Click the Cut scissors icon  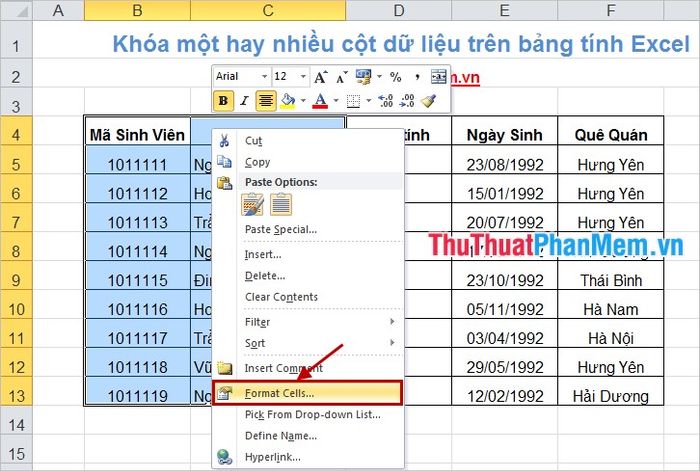[224, 141]
